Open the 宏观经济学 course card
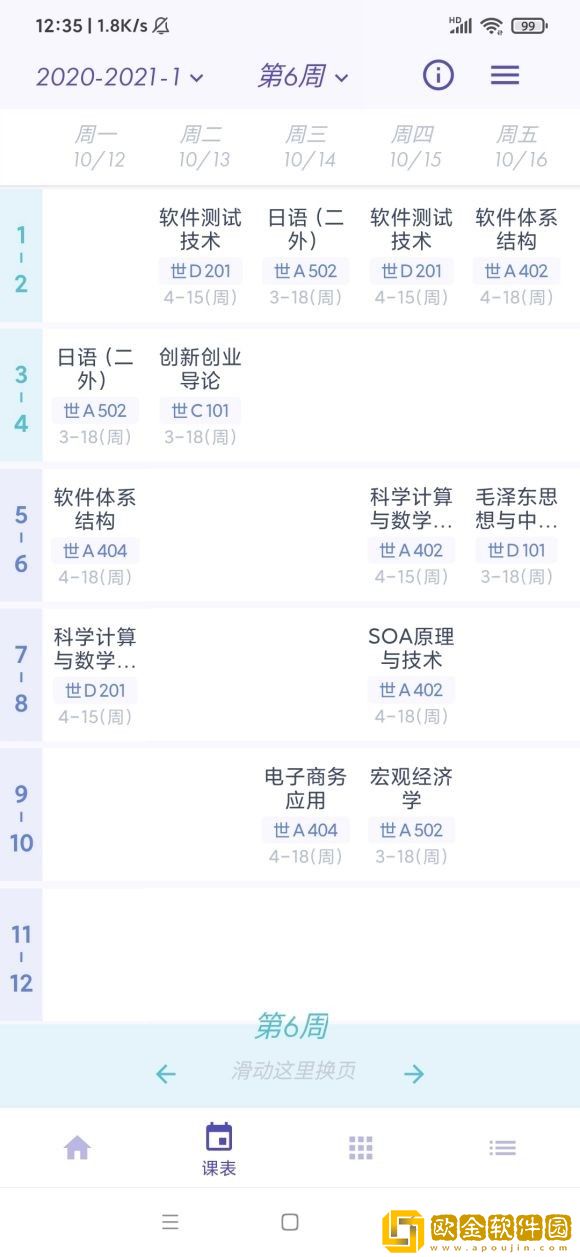The height and width of the screenshot is (1257, 580). 411,815
